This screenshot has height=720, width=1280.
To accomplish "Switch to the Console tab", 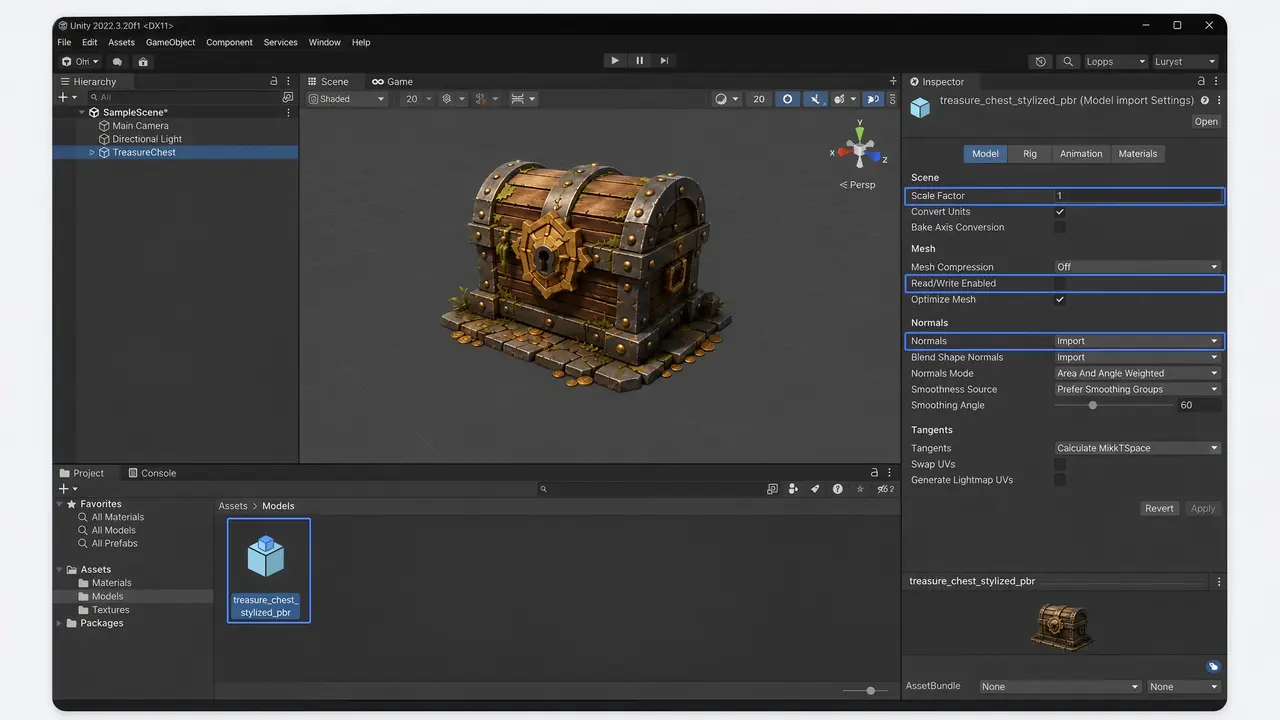I will pyautogui.click(x=152, y=473).
